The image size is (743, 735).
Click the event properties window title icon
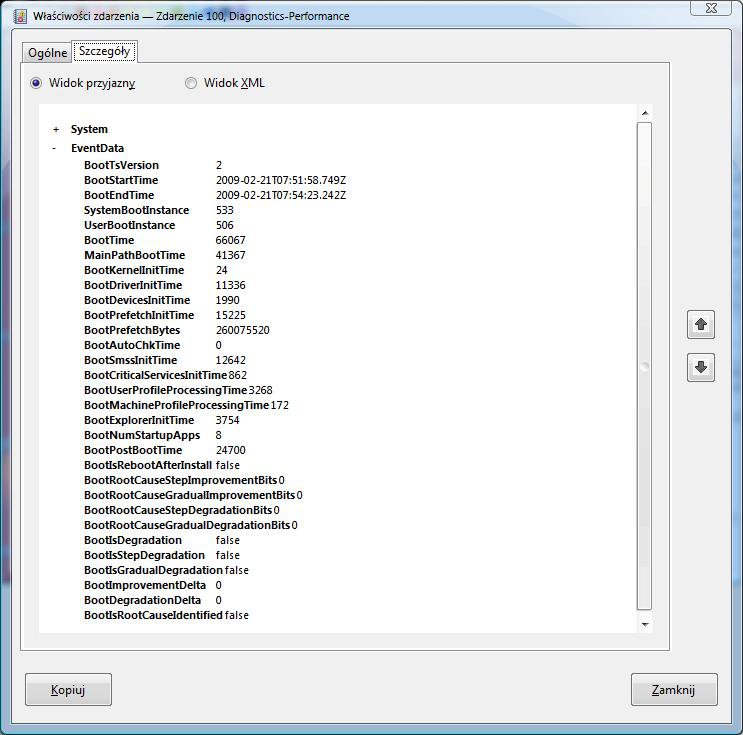(20, 16)
